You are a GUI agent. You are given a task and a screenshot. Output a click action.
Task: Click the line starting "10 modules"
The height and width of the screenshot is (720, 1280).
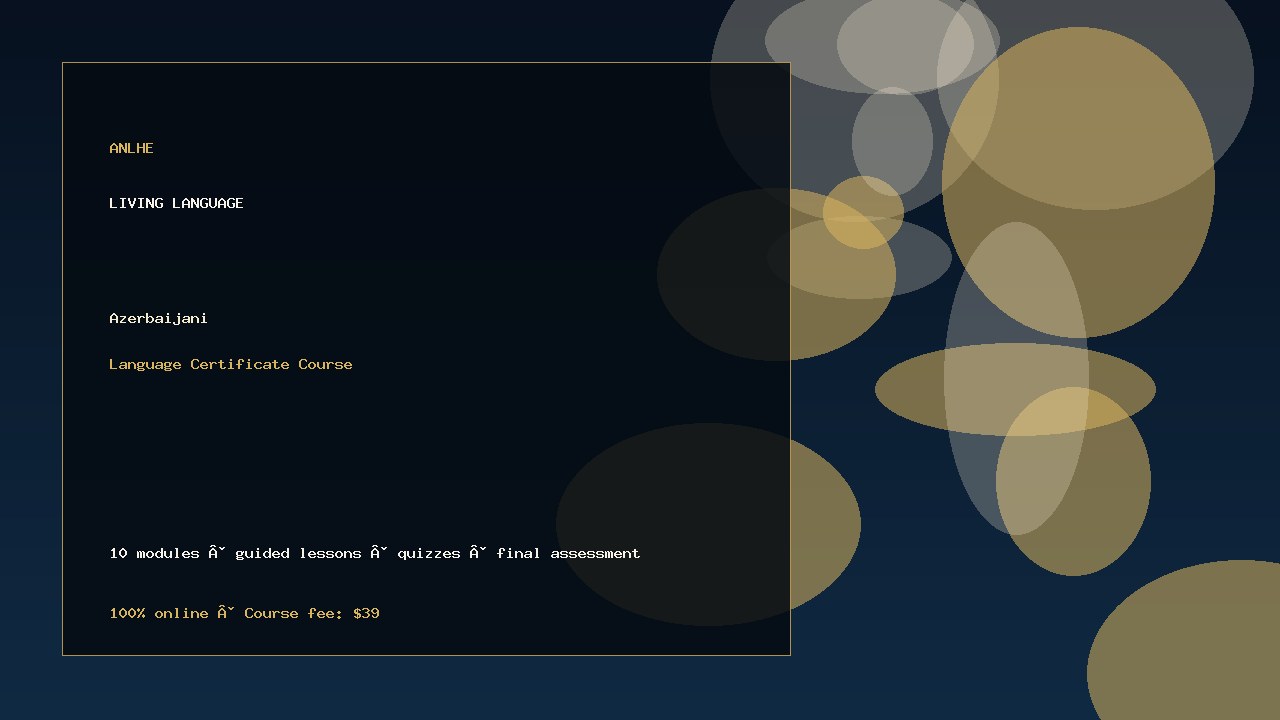point(375,553)
